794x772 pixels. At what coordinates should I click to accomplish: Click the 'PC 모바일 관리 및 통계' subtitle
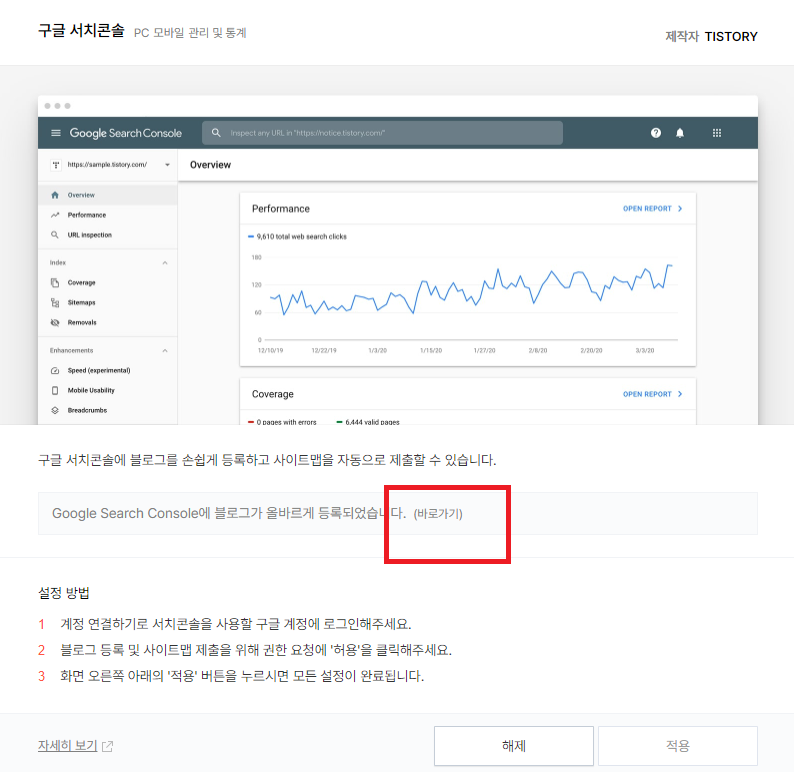pos(190,33)
